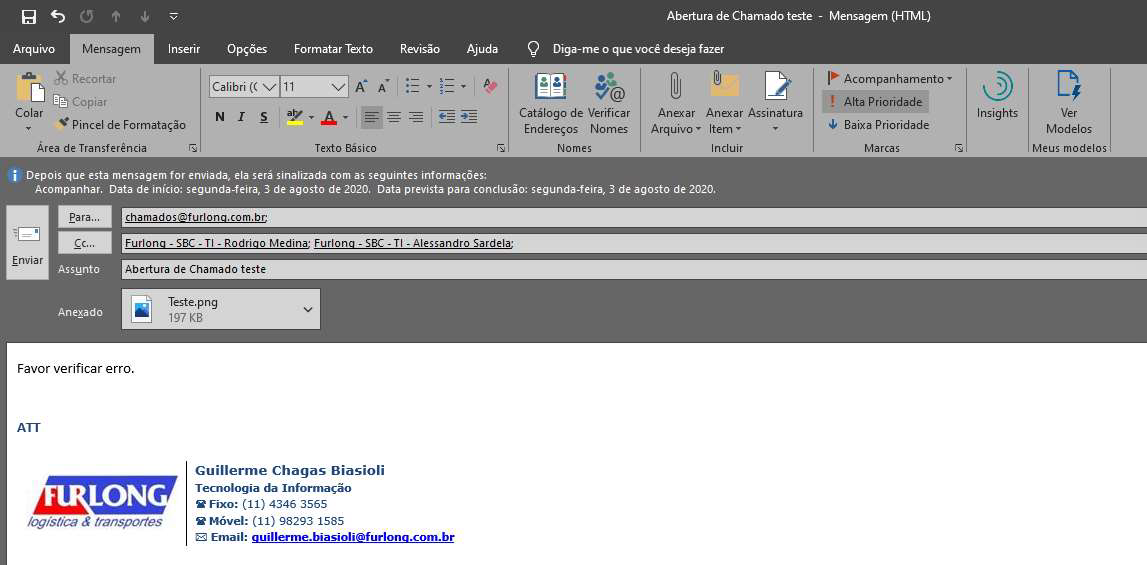Switch to the Inserir ribbon tab
The width and height of the screenshot is (1147, 565).
[x=184, y=49]
